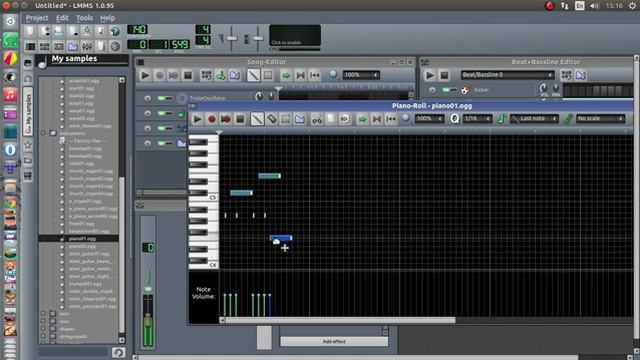Toggle loop points in Song-Editor toolbar
This screenshot has height=360, width=640.
[x=300, y=75]
